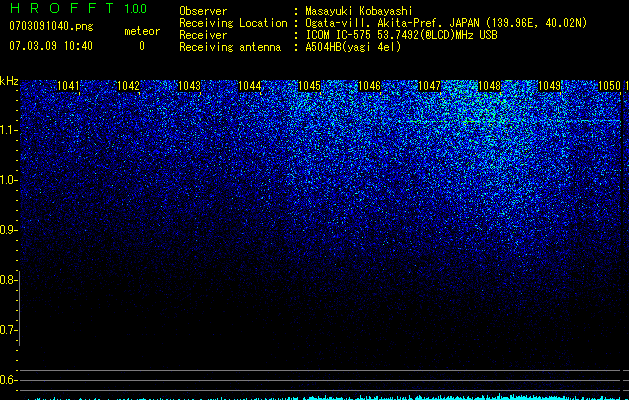Click the Observer field label
This screenshot has height=400, width=629.
203,12
